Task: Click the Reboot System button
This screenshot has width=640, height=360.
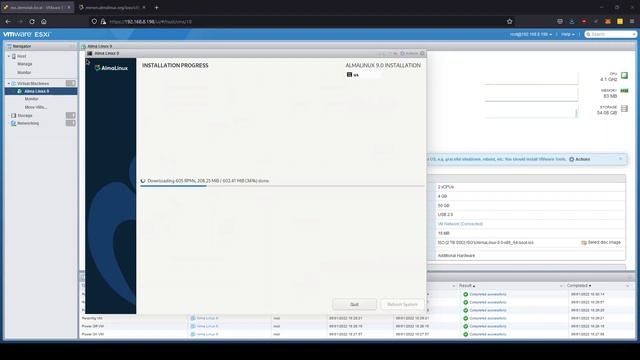Action: click(402, 304)
